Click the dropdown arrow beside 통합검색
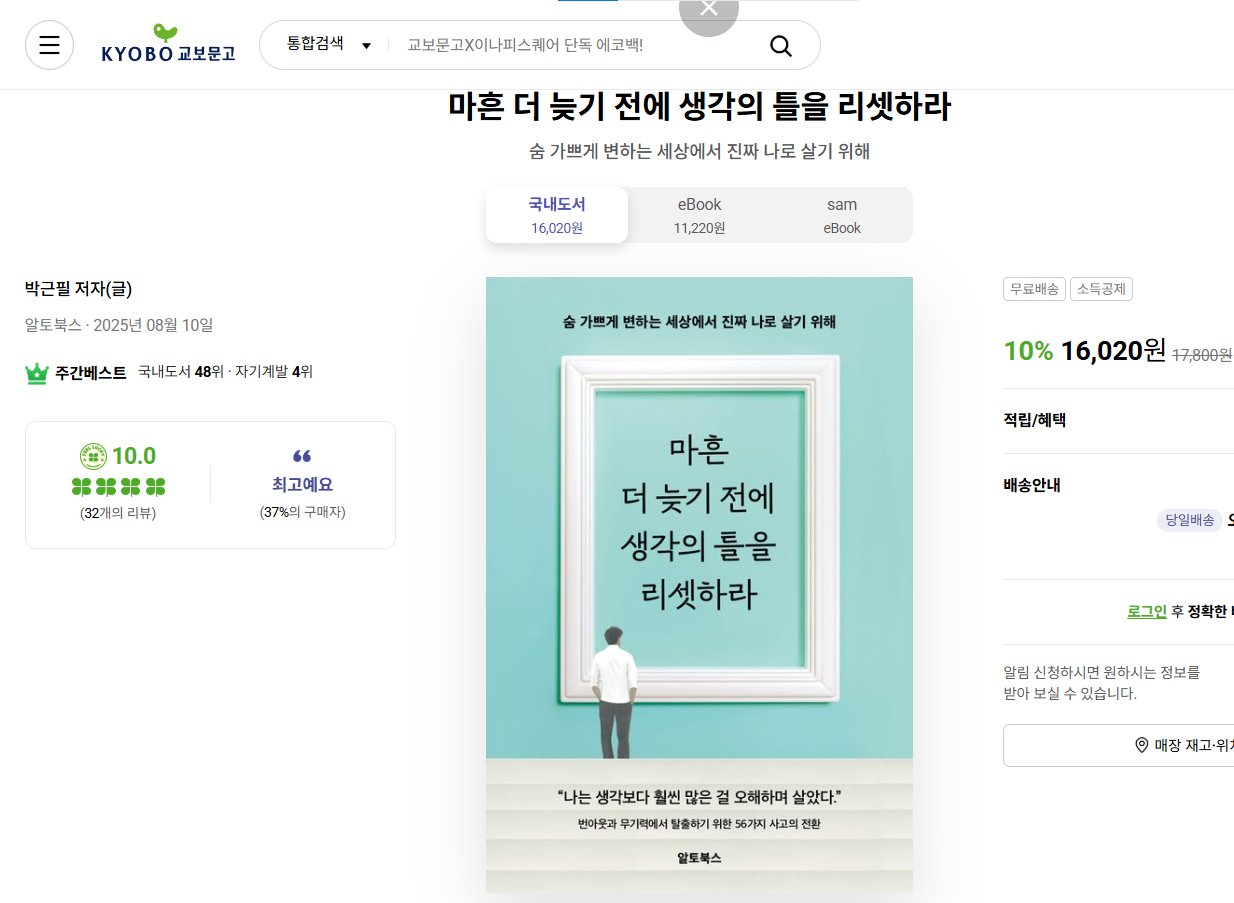 [x=366, y=46]
